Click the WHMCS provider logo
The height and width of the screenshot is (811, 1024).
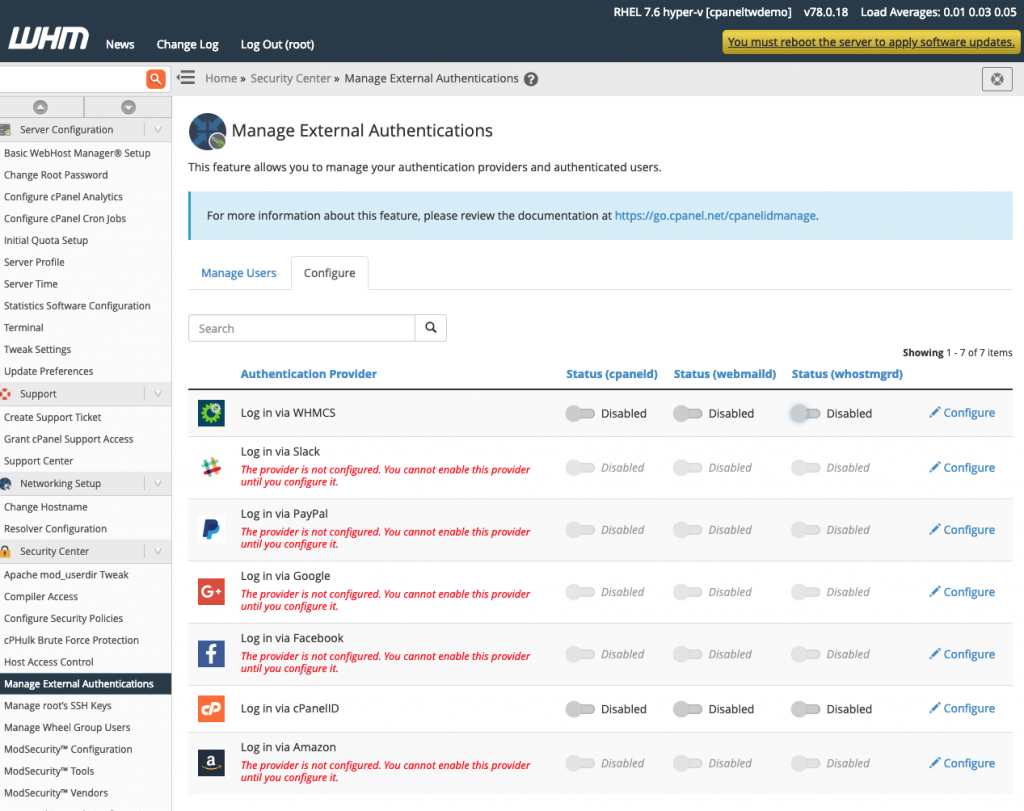tap(212, 413)
